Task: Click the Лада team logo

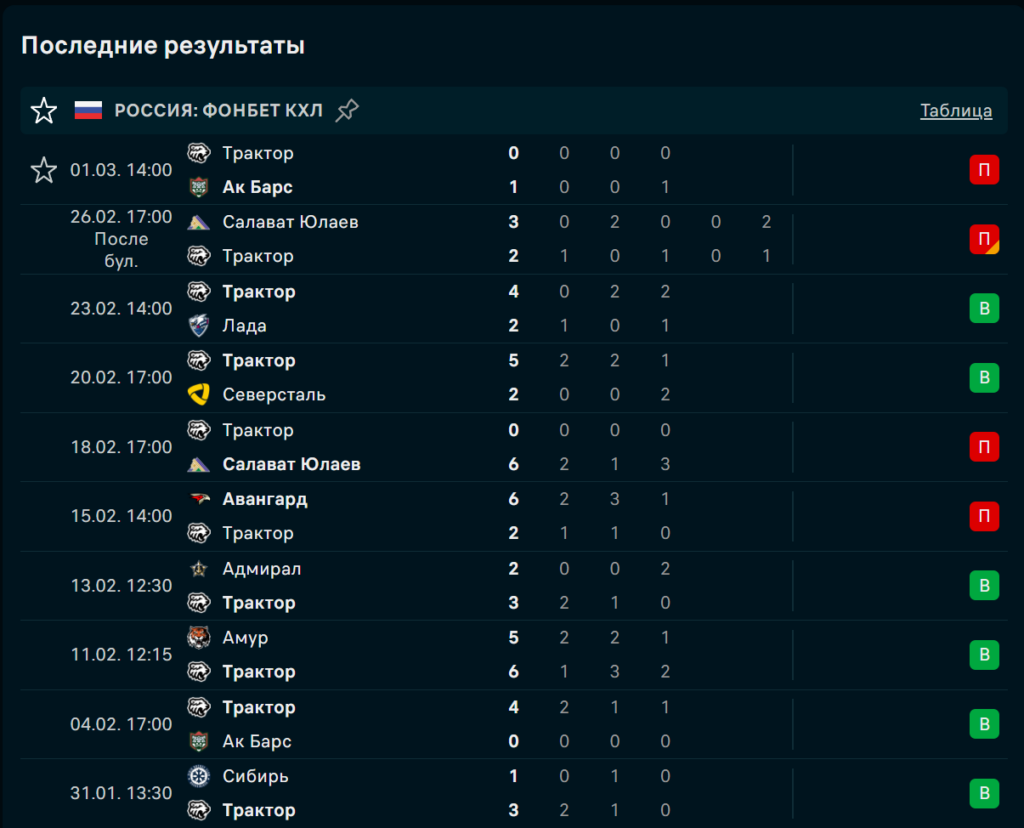Action: 199,326
